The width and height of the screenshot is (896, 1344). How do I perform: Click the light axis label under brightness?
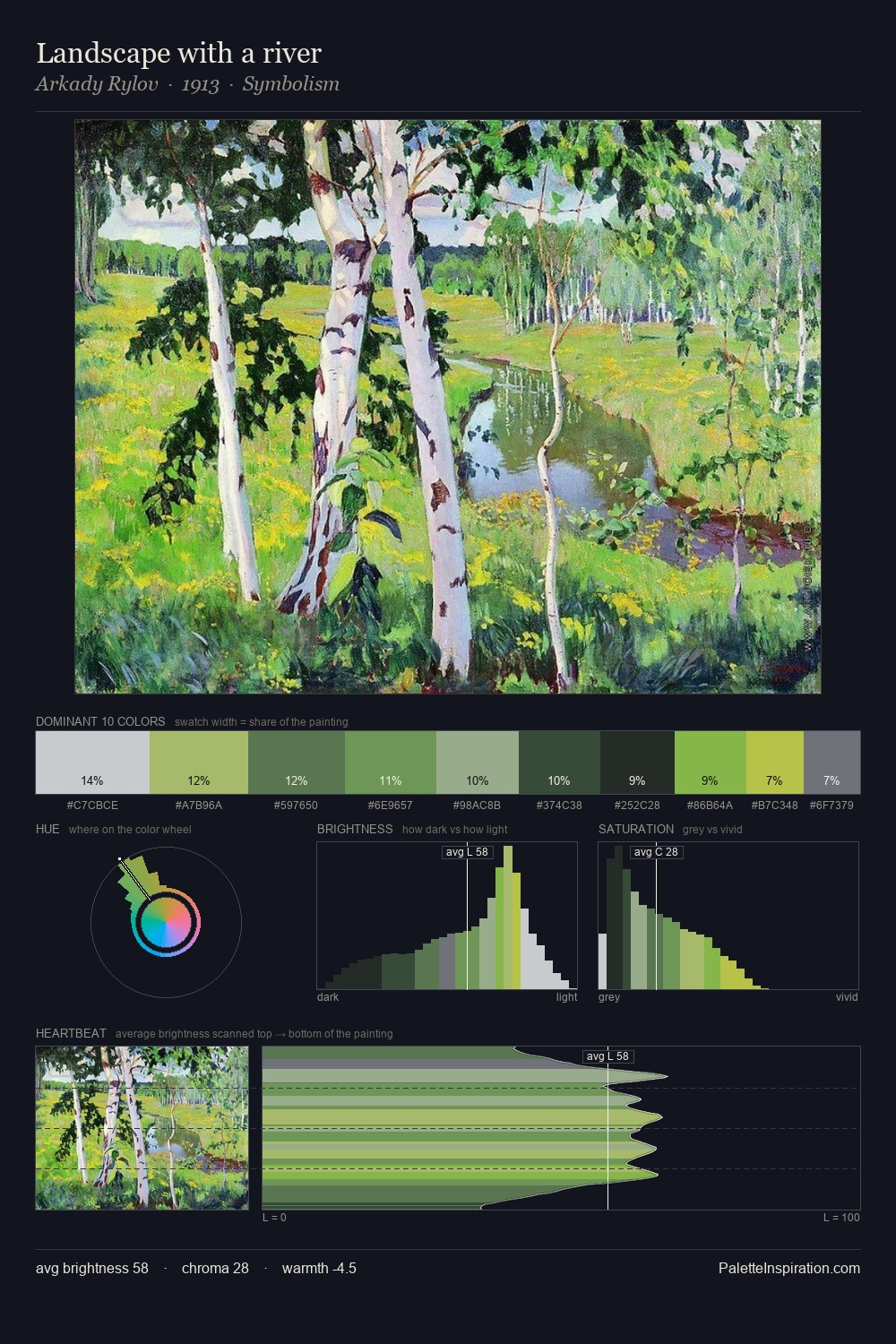tap(566, 997)
